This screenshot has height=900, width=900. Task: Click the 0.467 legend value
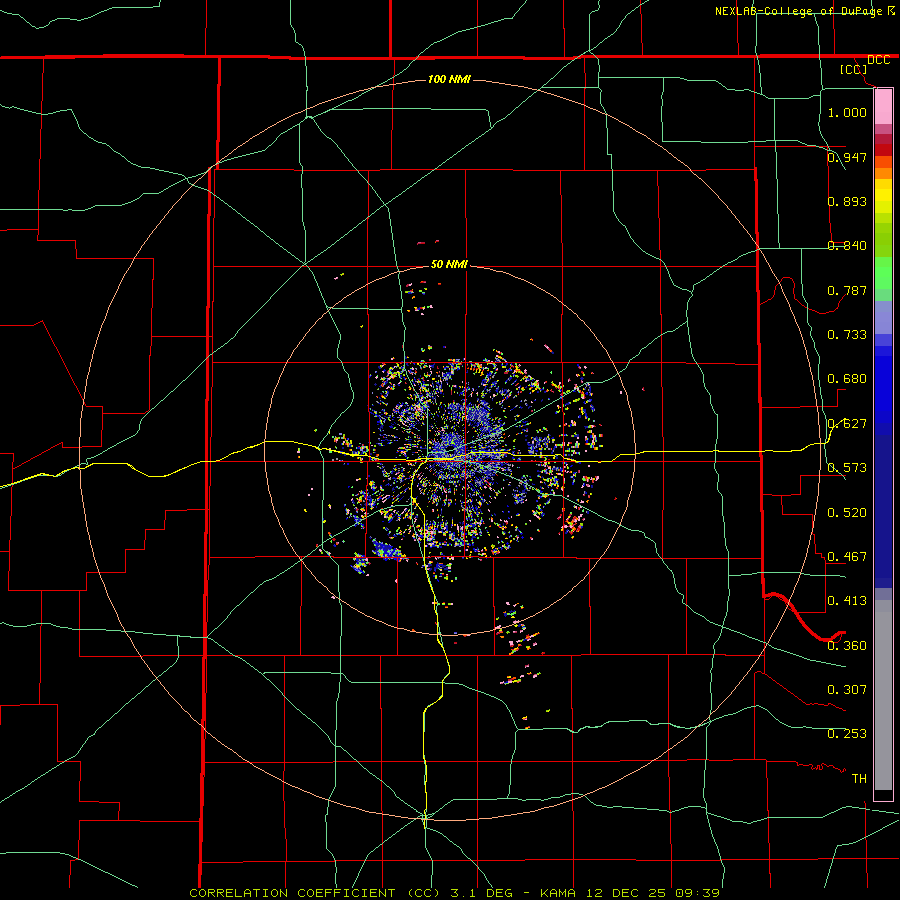pos(847,557)
